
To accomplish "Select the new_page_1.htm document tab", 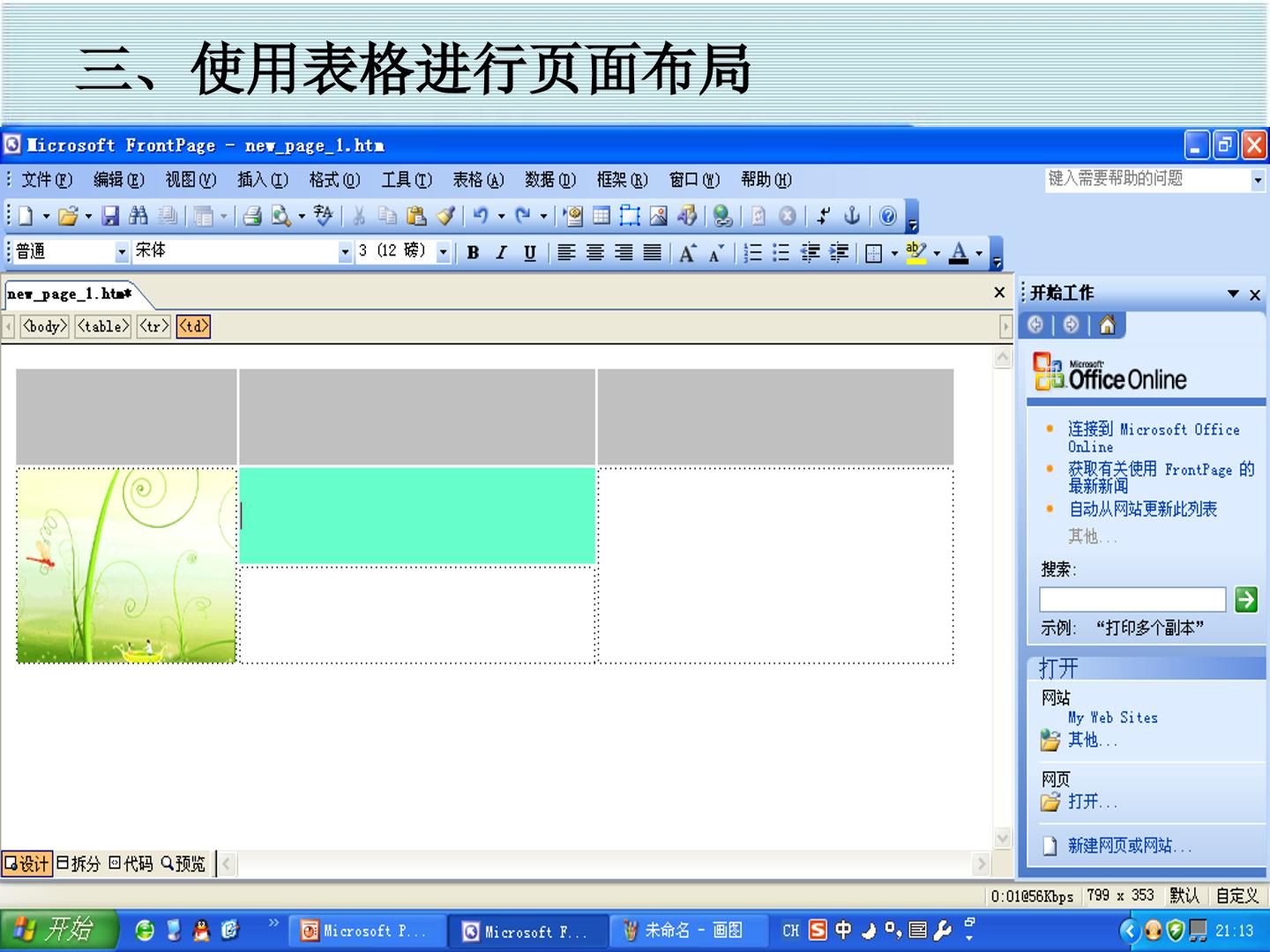I will (x=69, y=294).
